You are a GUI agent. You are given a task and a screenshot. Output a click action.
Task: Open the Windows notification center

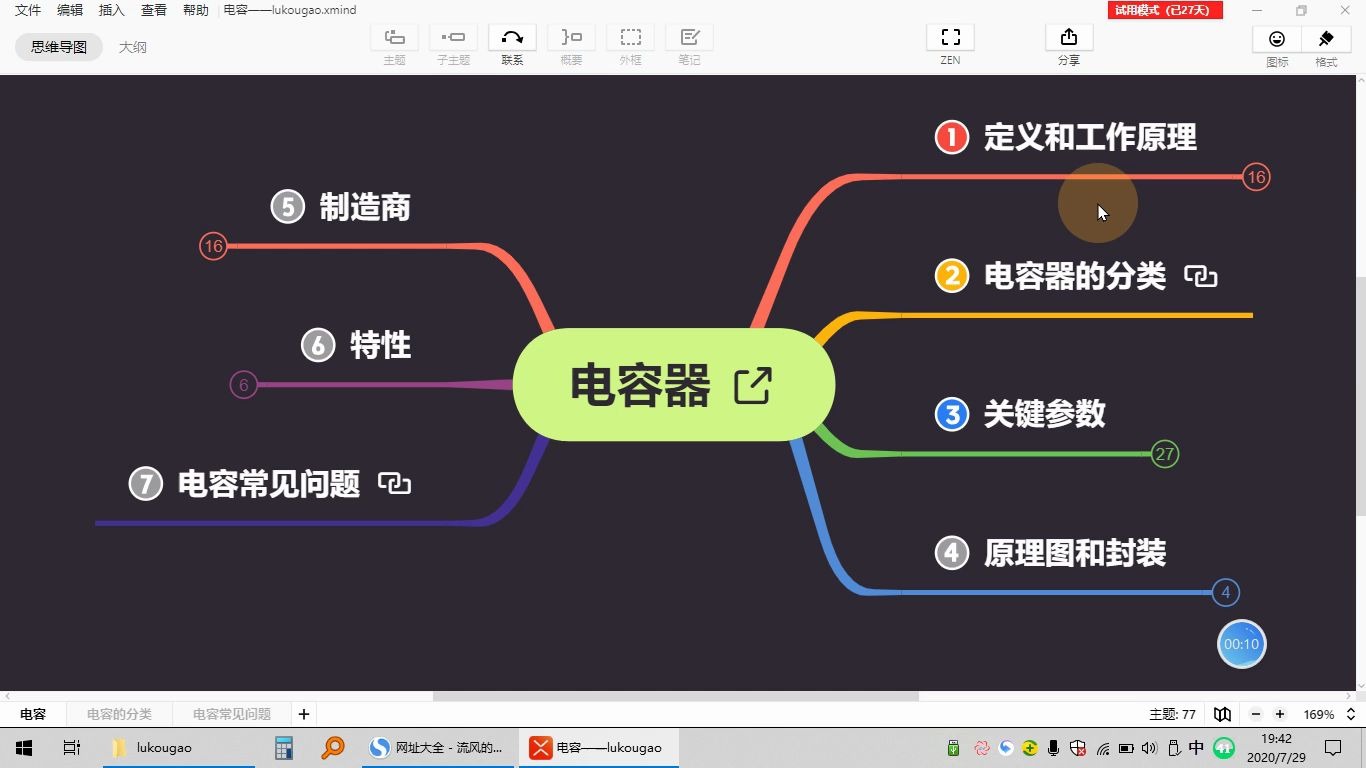pos(1333,748)
